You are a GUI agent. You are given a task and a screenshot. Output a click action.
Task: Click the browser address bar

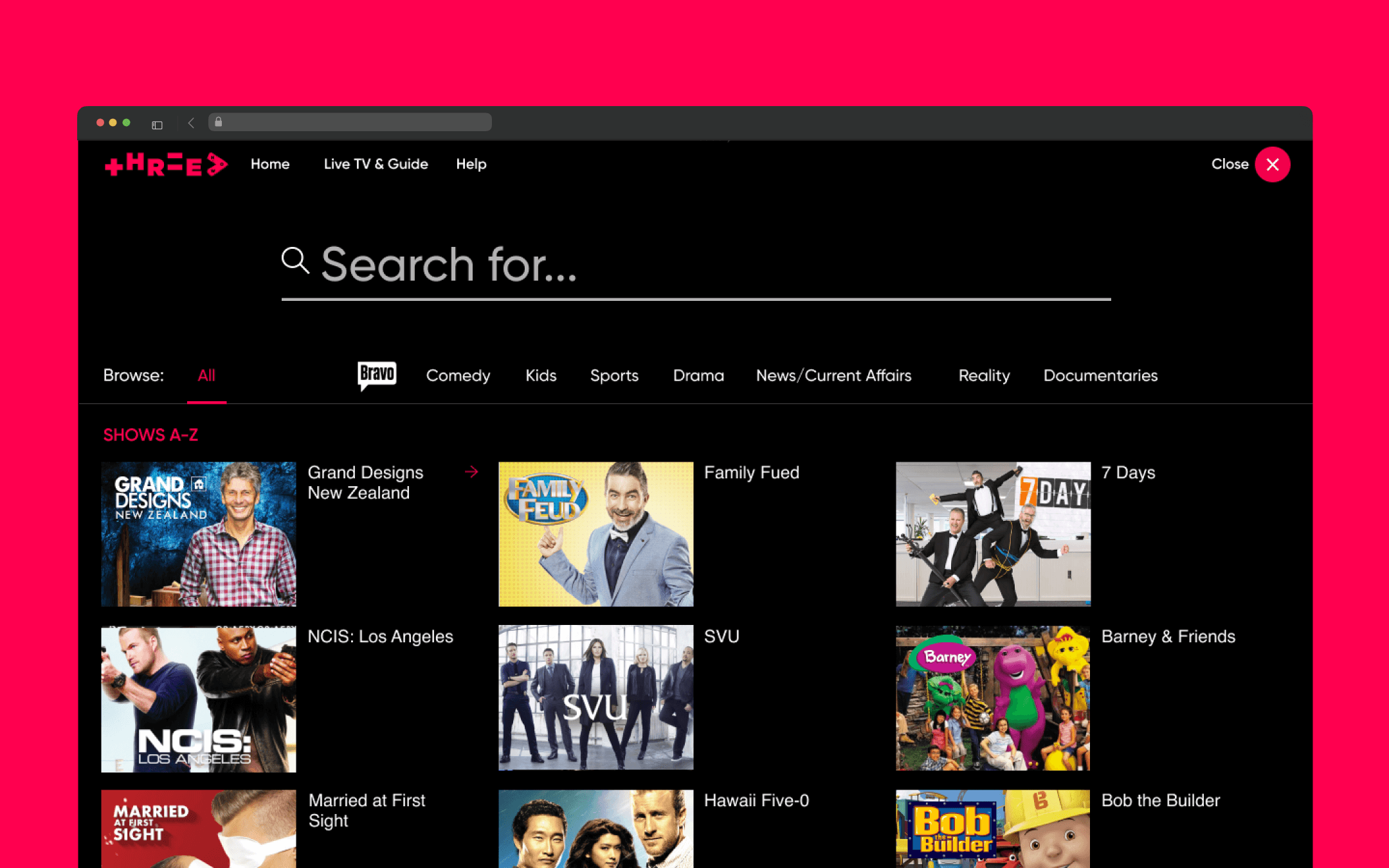pos(350,122)
